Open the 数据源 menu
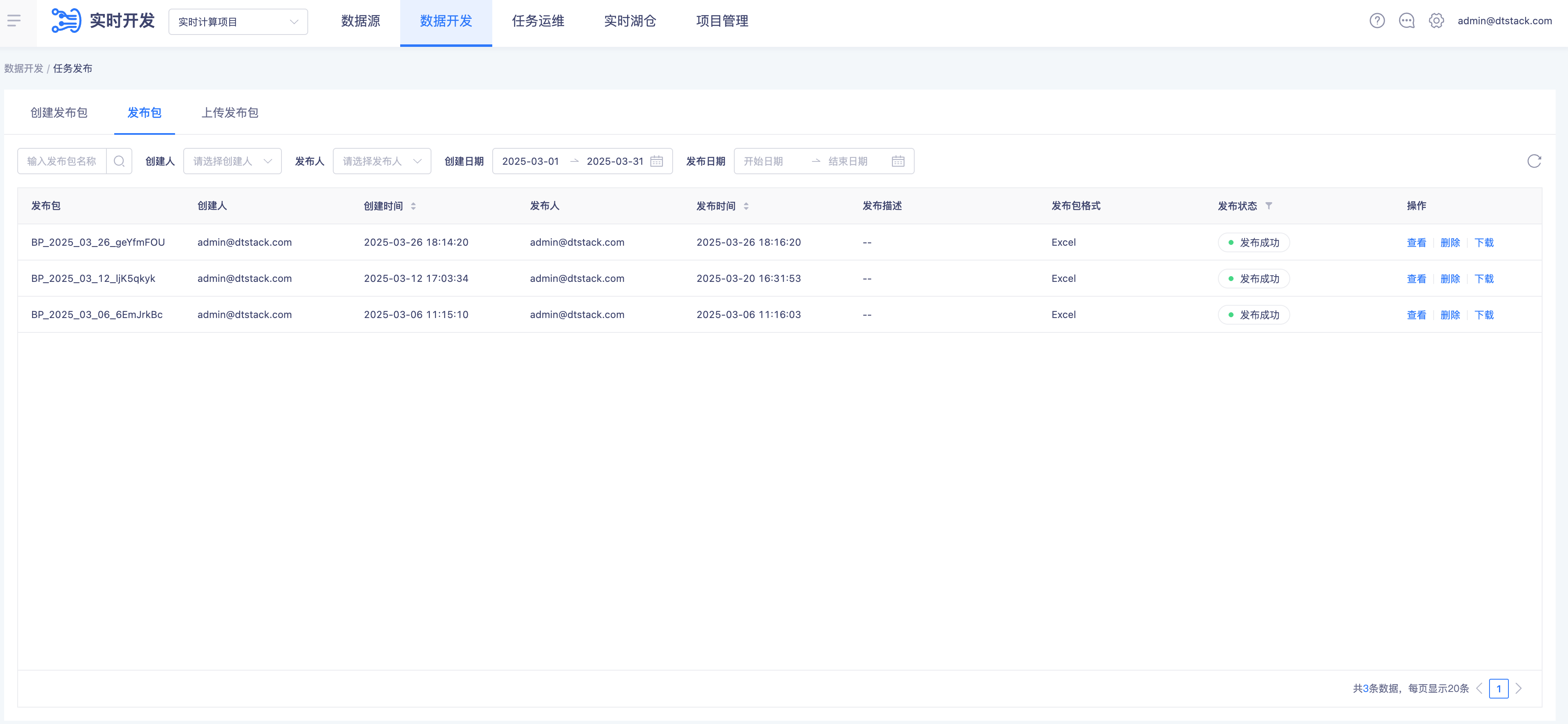This screenshot has height=724, width=1568. pyautogui.click(x=360, y=21)
